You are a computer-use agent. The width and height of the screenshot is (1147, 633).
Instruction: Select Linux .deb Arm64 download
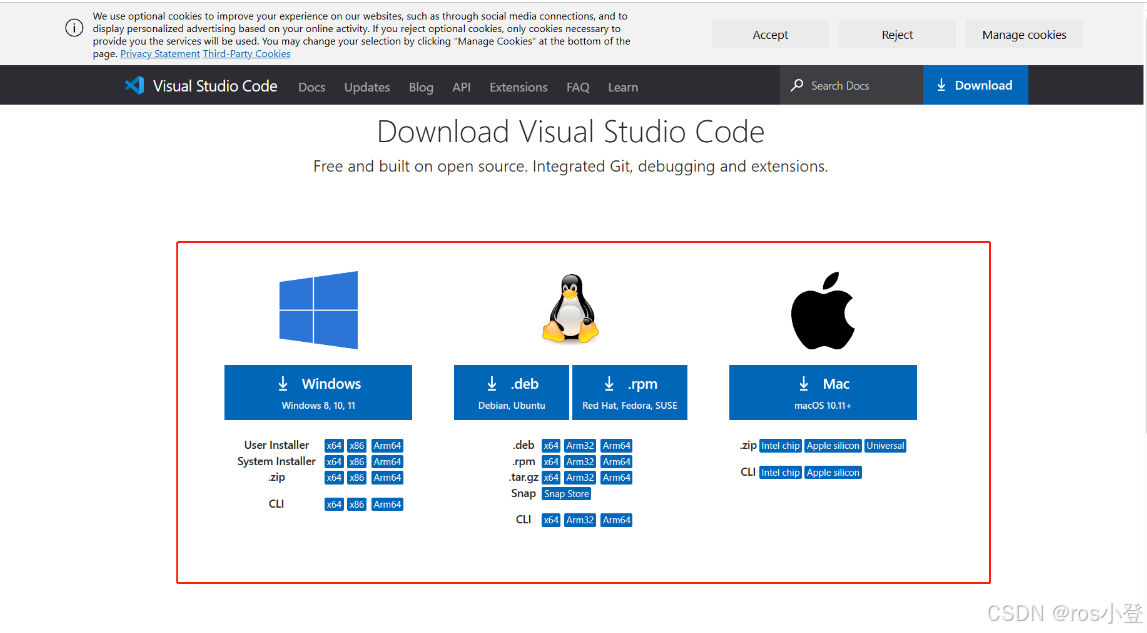click(617, 446)
